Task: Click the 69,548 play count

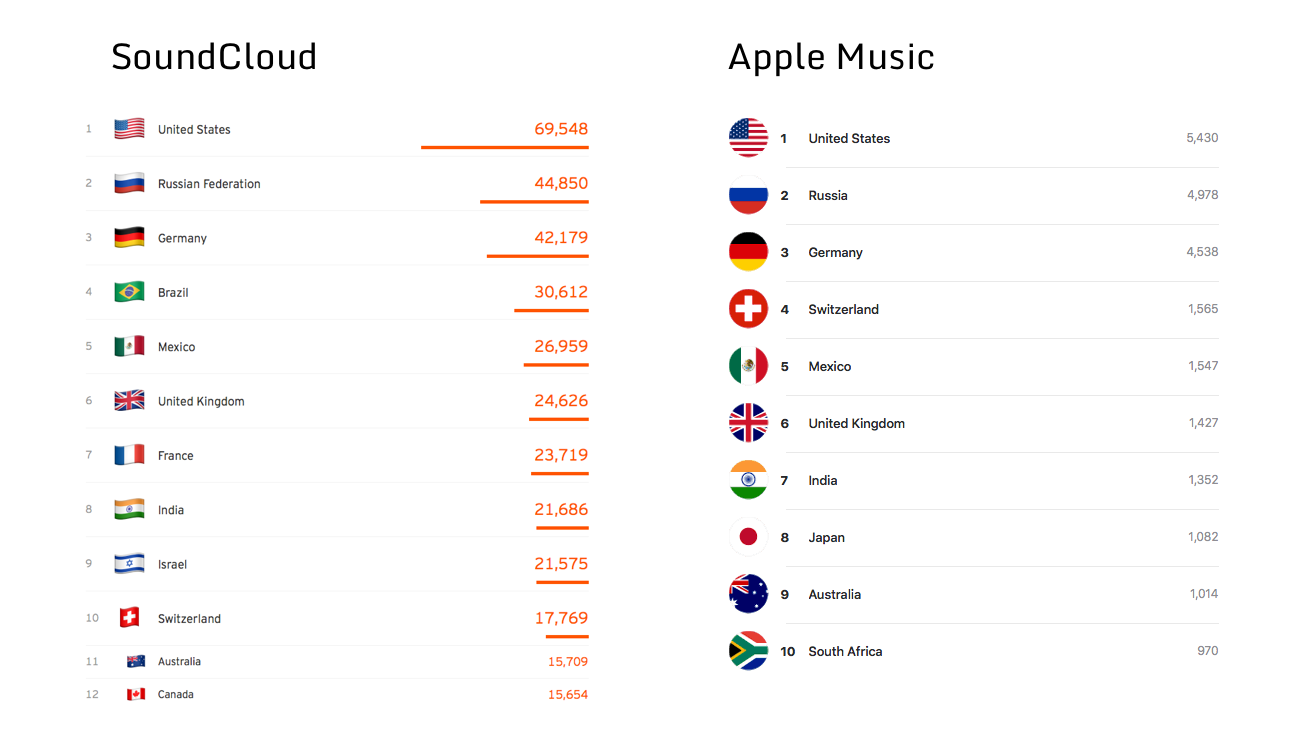Action: click(561, 129)
